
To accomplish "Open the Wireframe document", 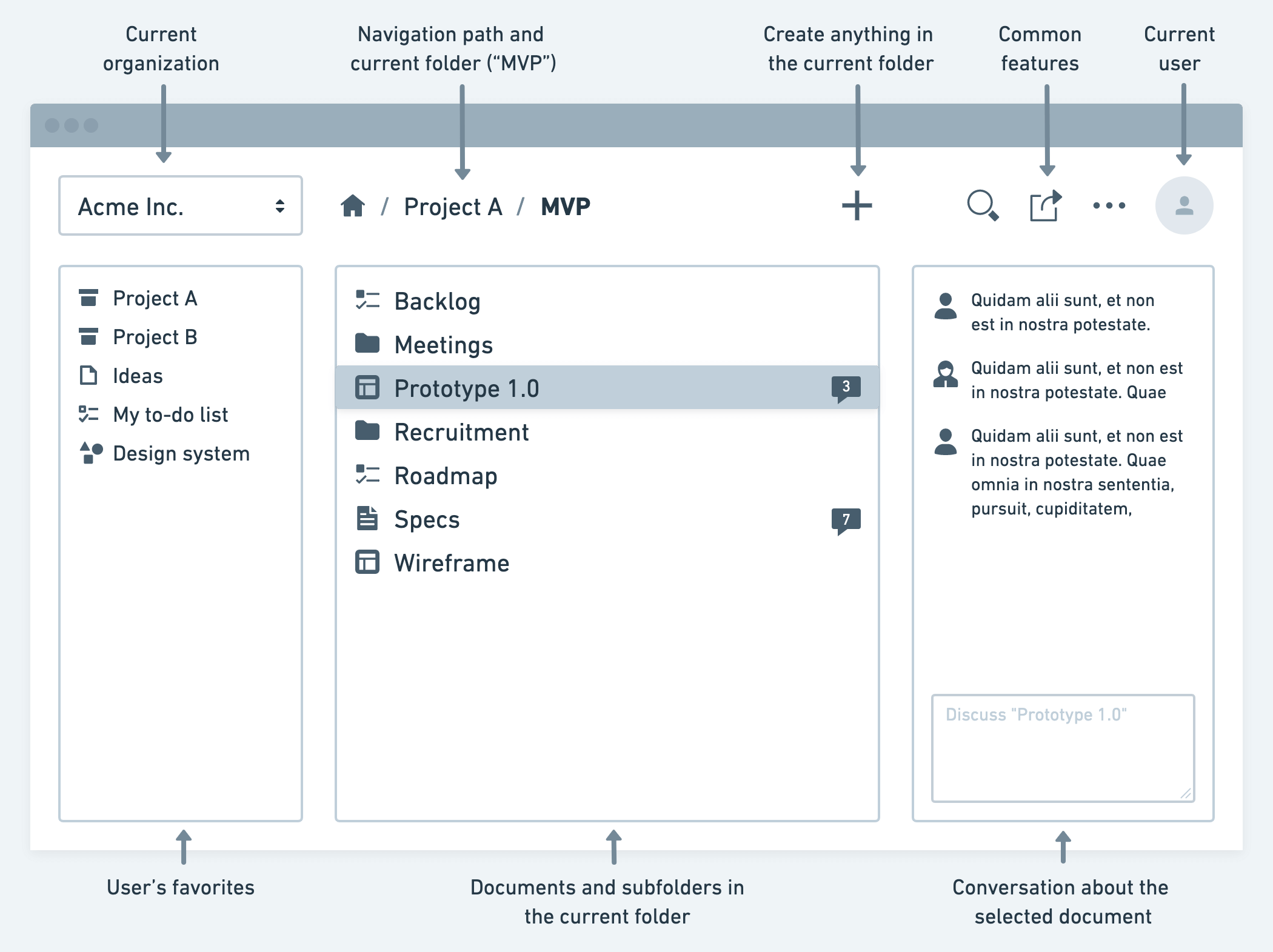I will [x=452, y=564].
